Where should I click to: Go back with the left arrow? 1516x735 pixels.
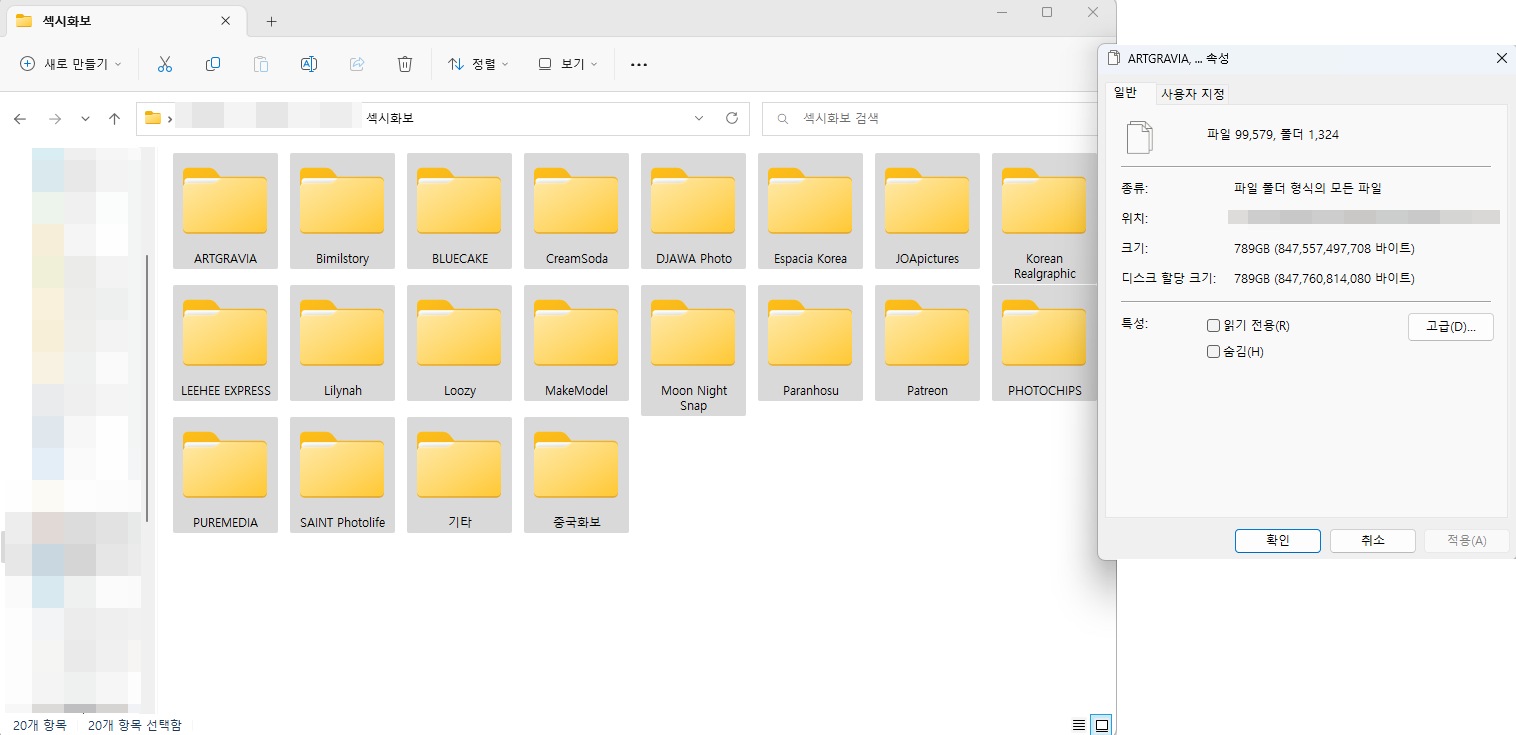[20, 118]
